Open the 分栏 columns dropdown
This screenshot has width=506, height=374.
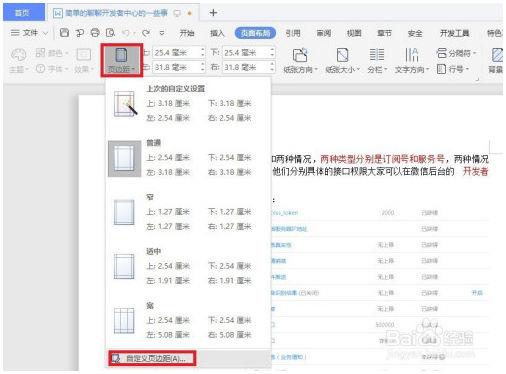click(x=377, y=60)
